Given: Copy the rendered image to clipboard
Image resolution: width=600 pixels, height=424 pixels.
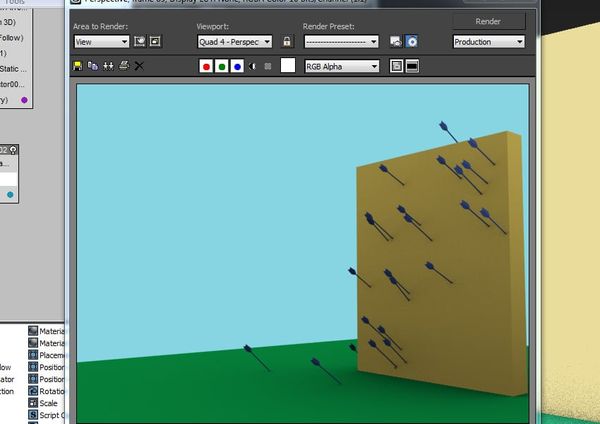Looking at the screenshot, I should tap(93, 66).
